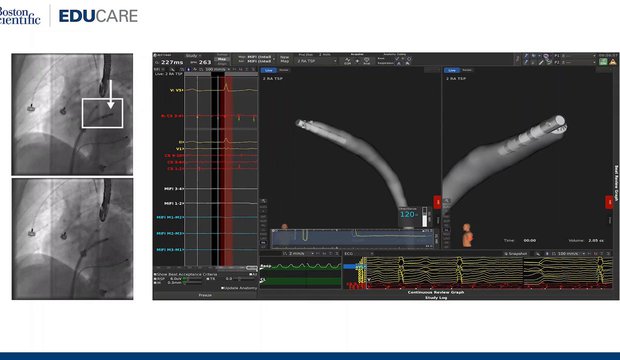Select the Live tab in left map view
This screenshot has width=620, height=360.
point(268,70)
